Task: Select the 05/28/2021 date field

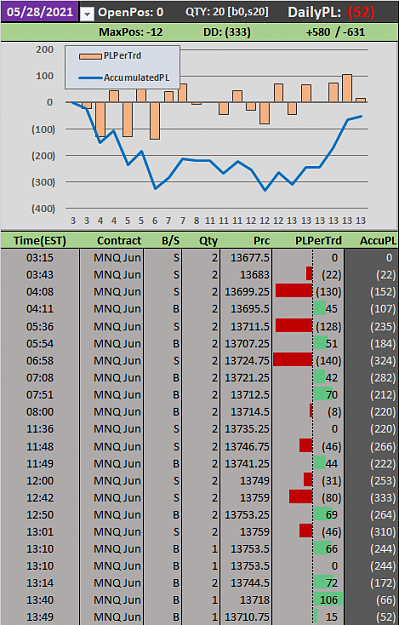Action: (x=39, y=11)
